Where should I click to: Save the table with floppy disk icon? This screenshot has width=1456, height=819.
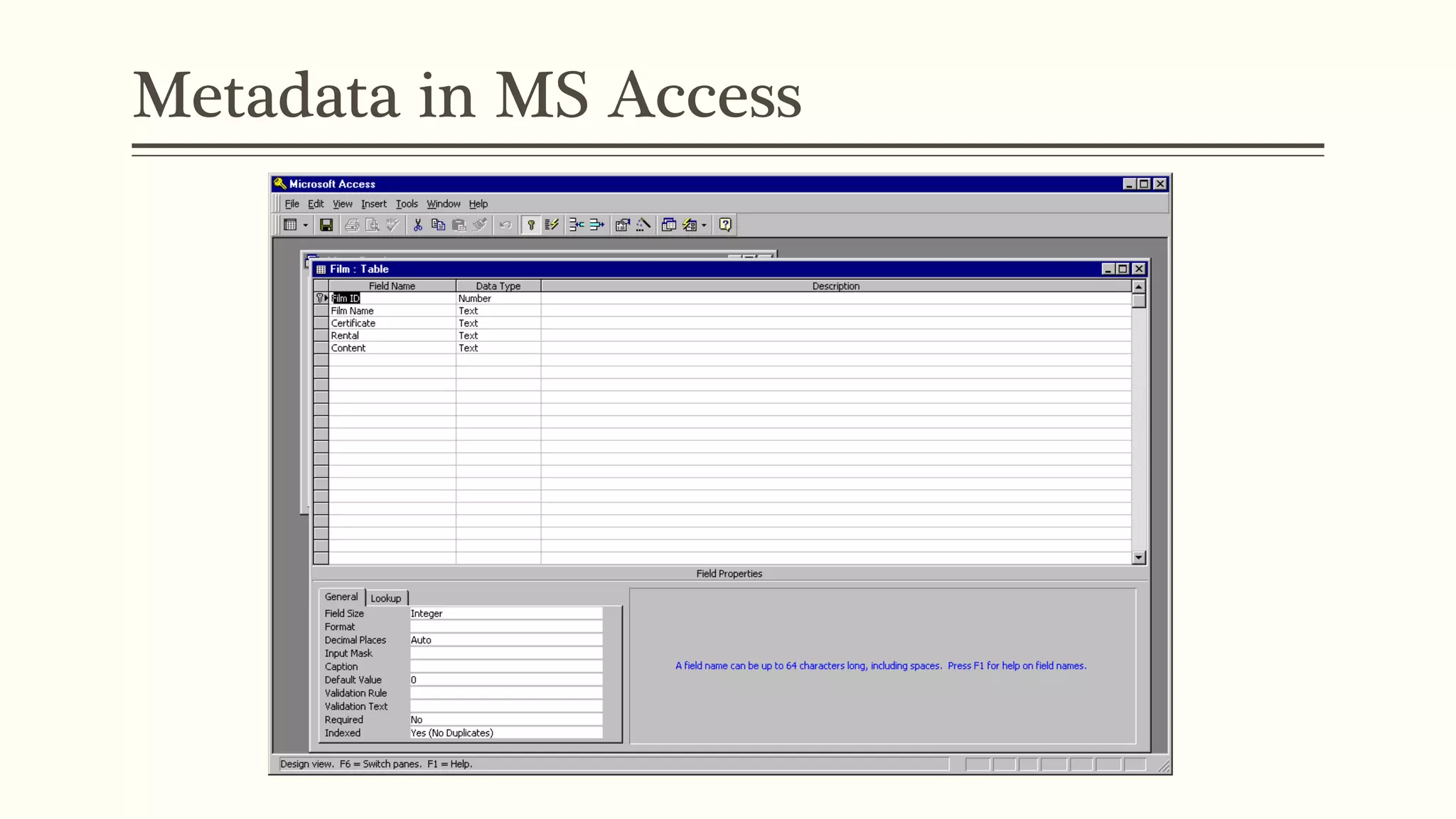point(326,225)
